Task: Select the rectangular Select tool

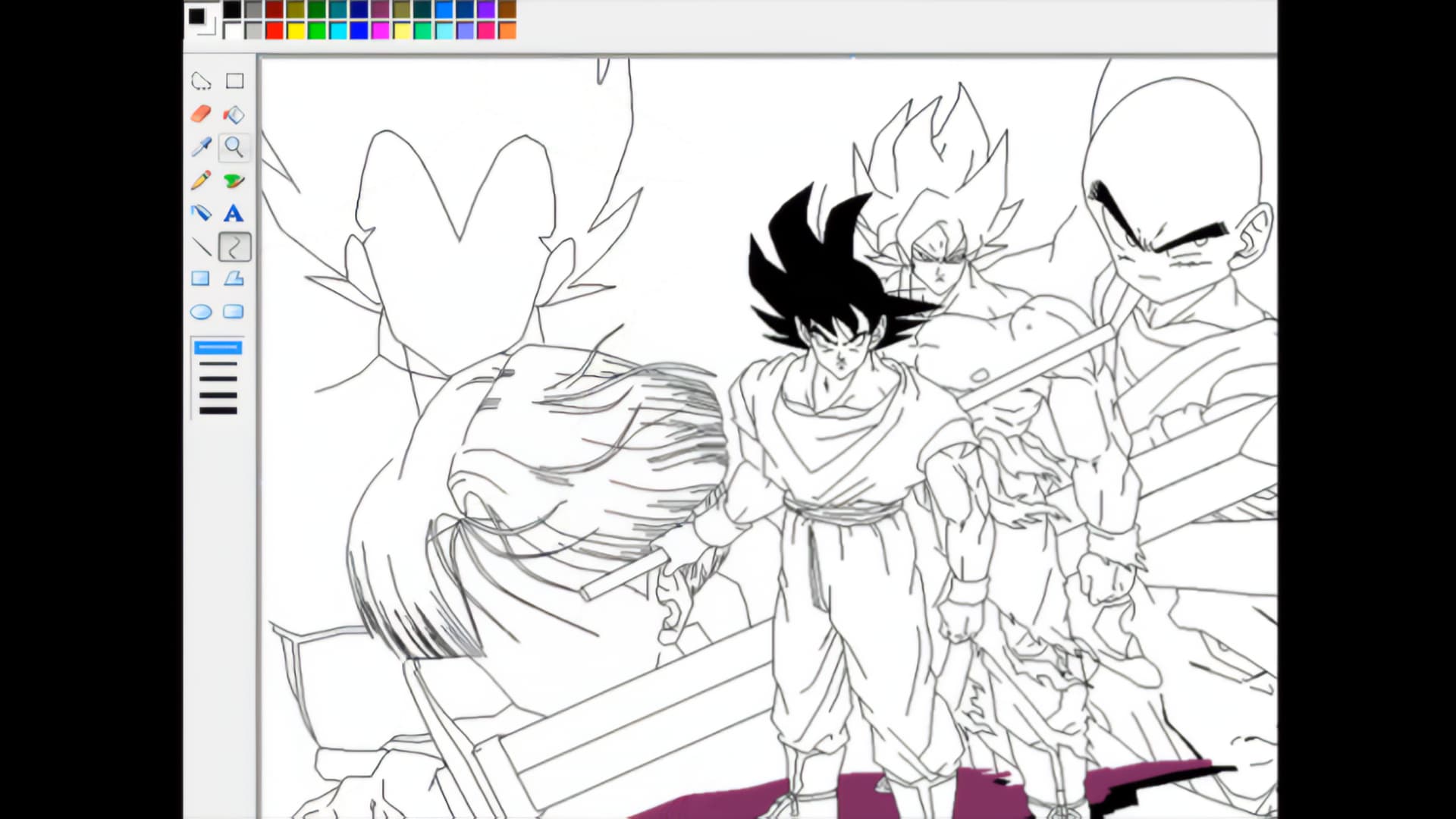Action: (x=234, y=80)
